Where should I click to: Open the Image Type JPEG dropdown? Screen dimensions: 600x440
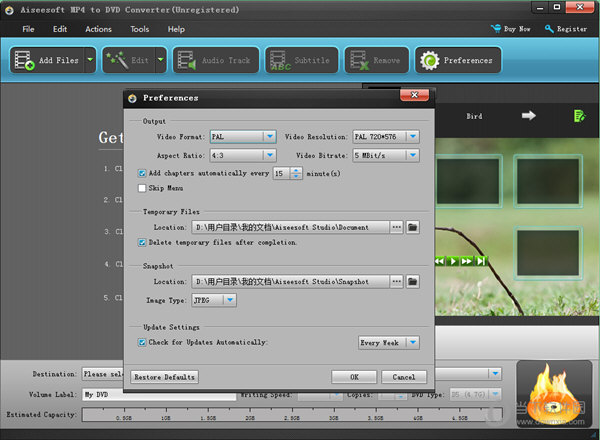(214, 300)
